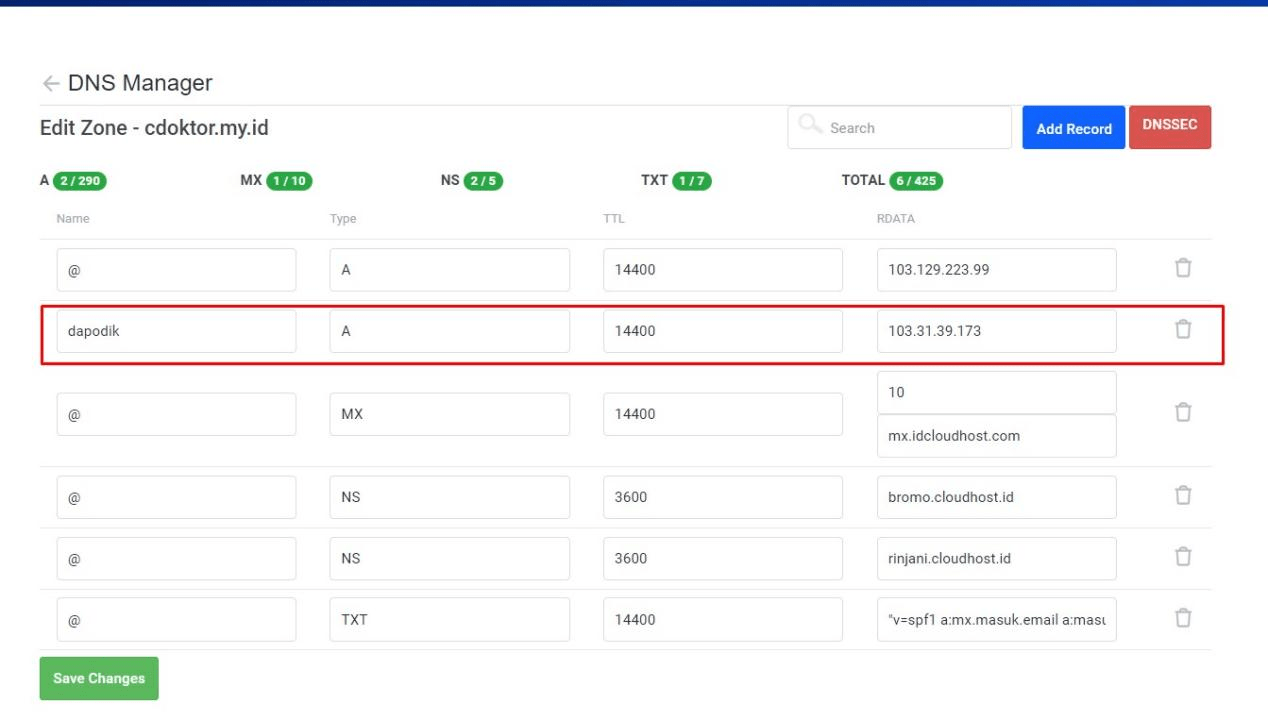Remove the bromo.cloudhost.id NS record
The image size is (1268, 720).
[x=1183, y=495]
